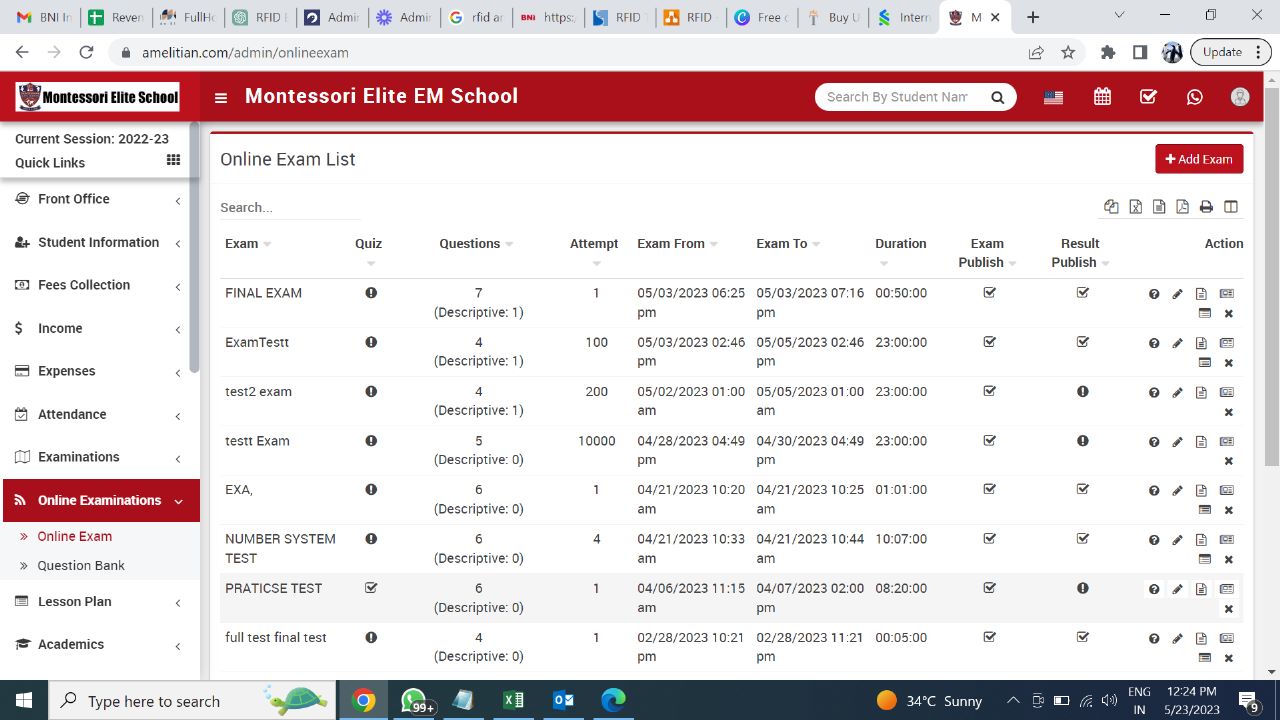This screenshot has width=1280, height=720.
Task: Open the Question Bank submenu item
Action: click(x=81, y=566)
